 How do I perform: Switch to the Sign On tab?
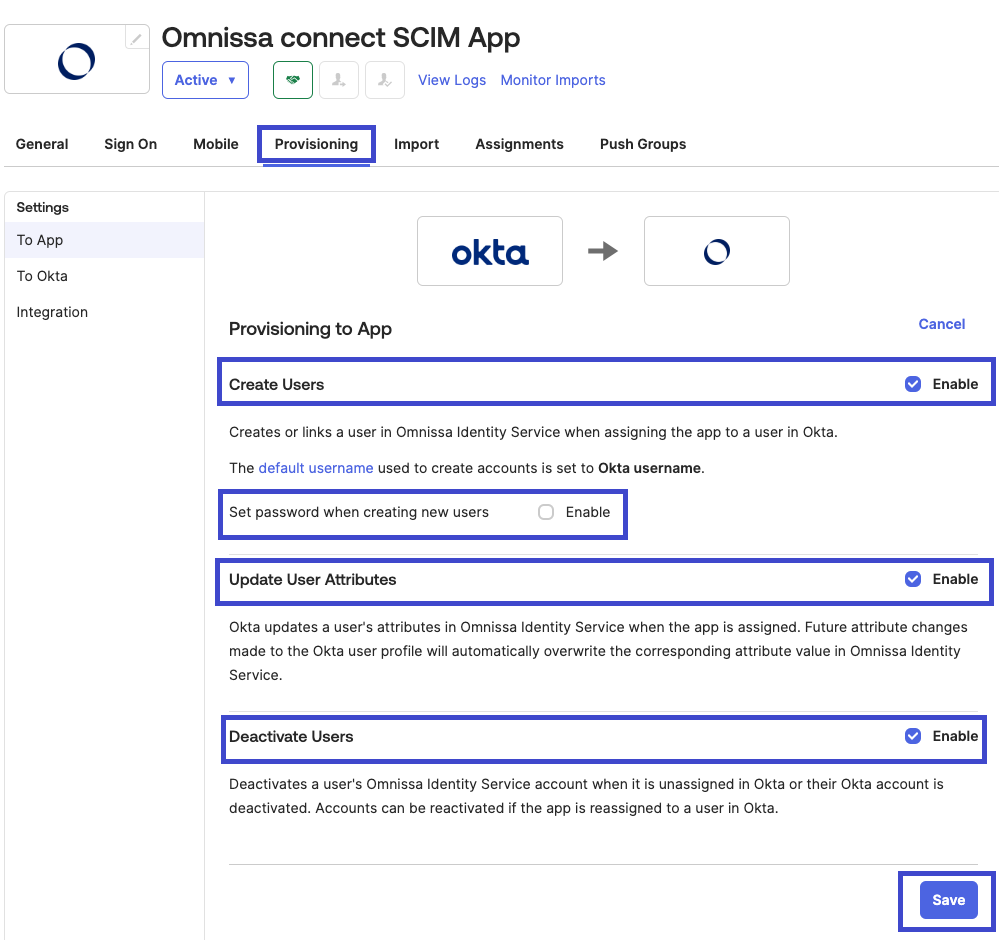pos(131,145)
